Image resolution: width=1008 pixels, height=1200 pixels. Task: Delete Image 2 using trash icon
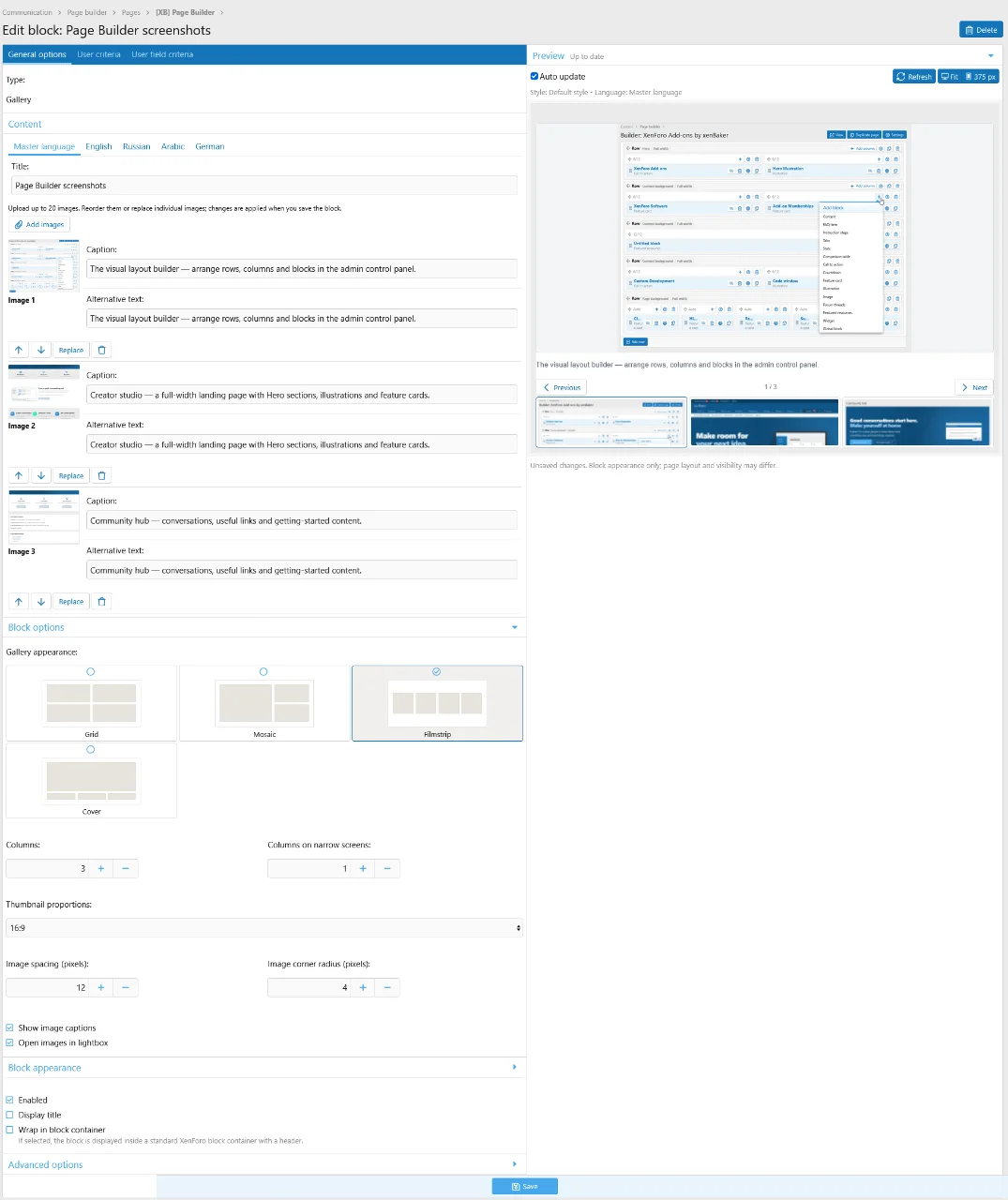click(102, 475)
